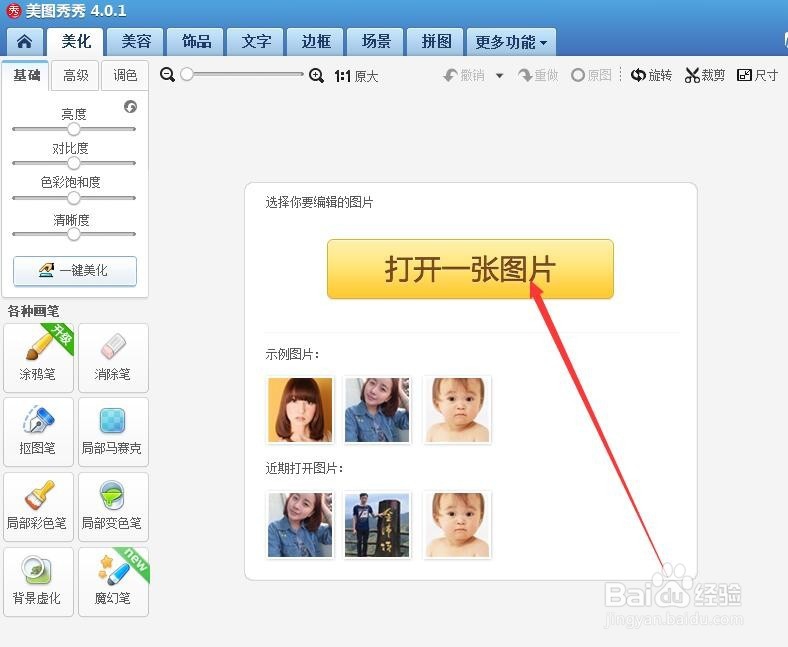This screenshot has width=788, height=647.
Task: Click the zoom in magnifier icon
Action: pyautogui.click(x=316, y=75)
